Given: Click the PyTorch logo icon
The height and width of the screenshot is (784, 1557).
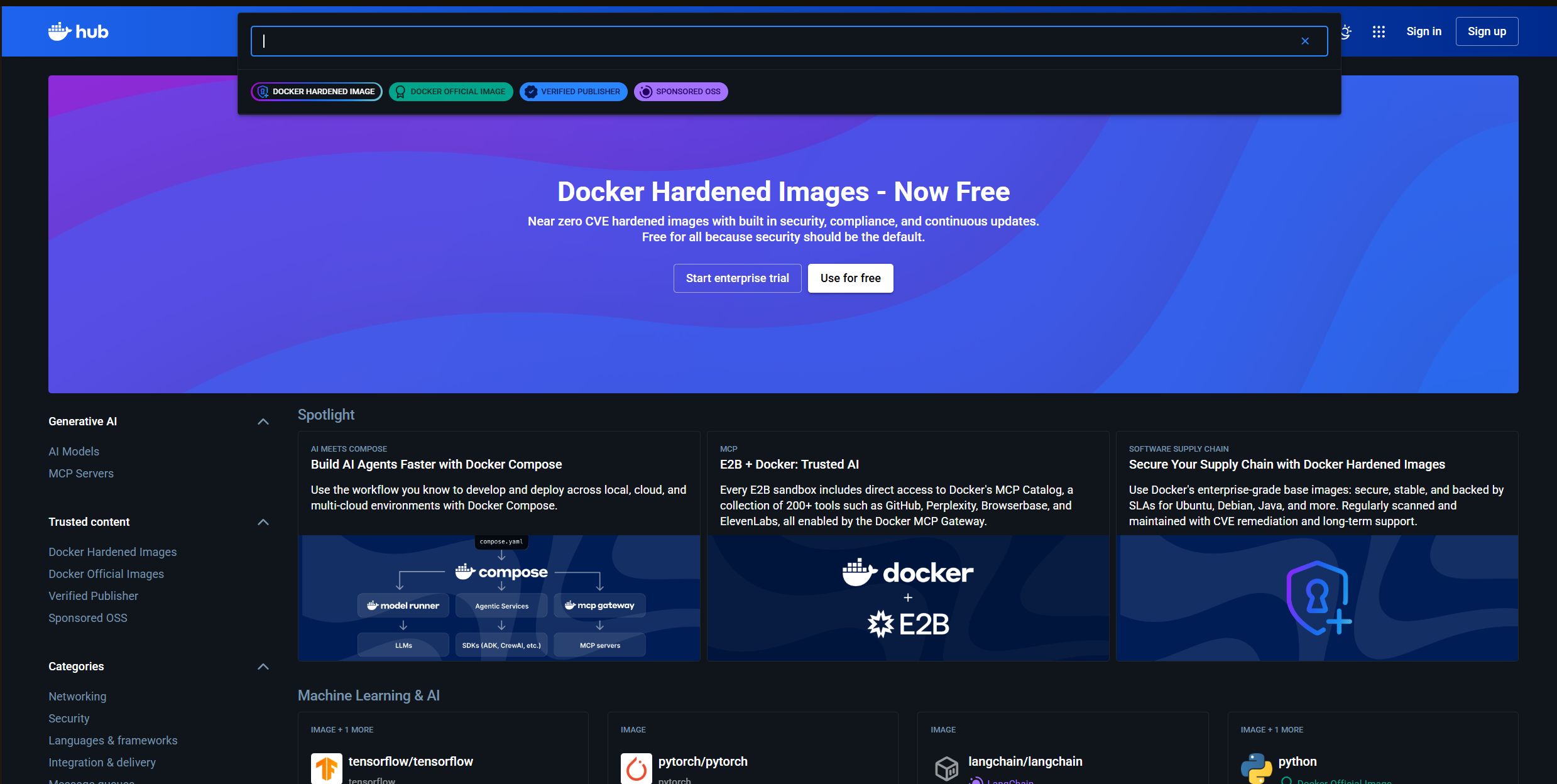Looking at the screenshot, I should coord(636,768).
